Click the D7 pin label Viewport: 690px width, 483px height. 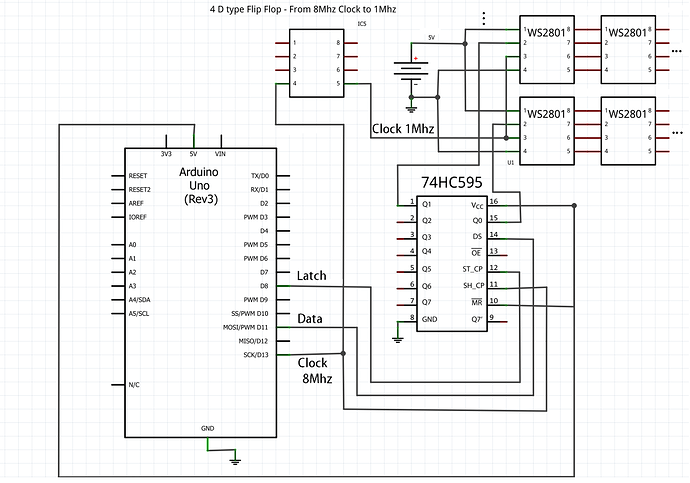(x=264, y=272)
